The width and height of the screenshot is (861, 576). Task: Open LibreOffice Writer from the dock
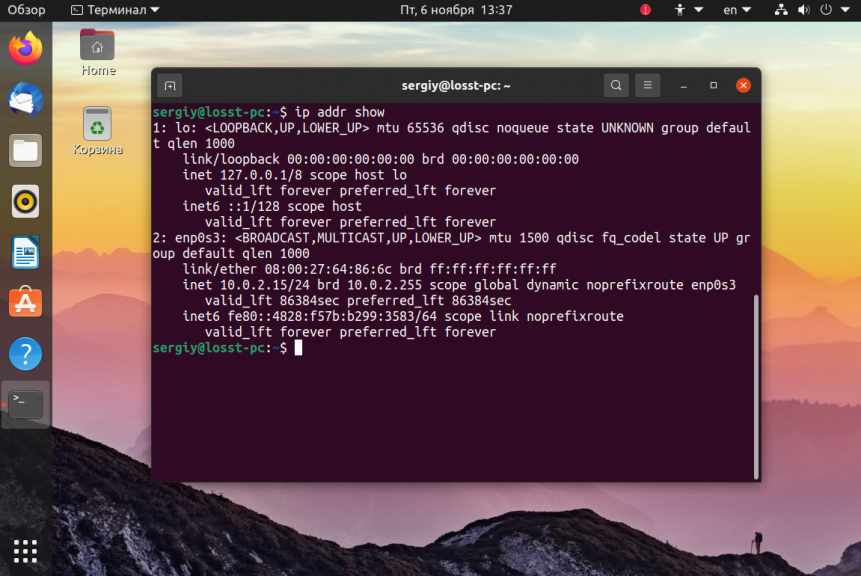[x=23, y=251]
